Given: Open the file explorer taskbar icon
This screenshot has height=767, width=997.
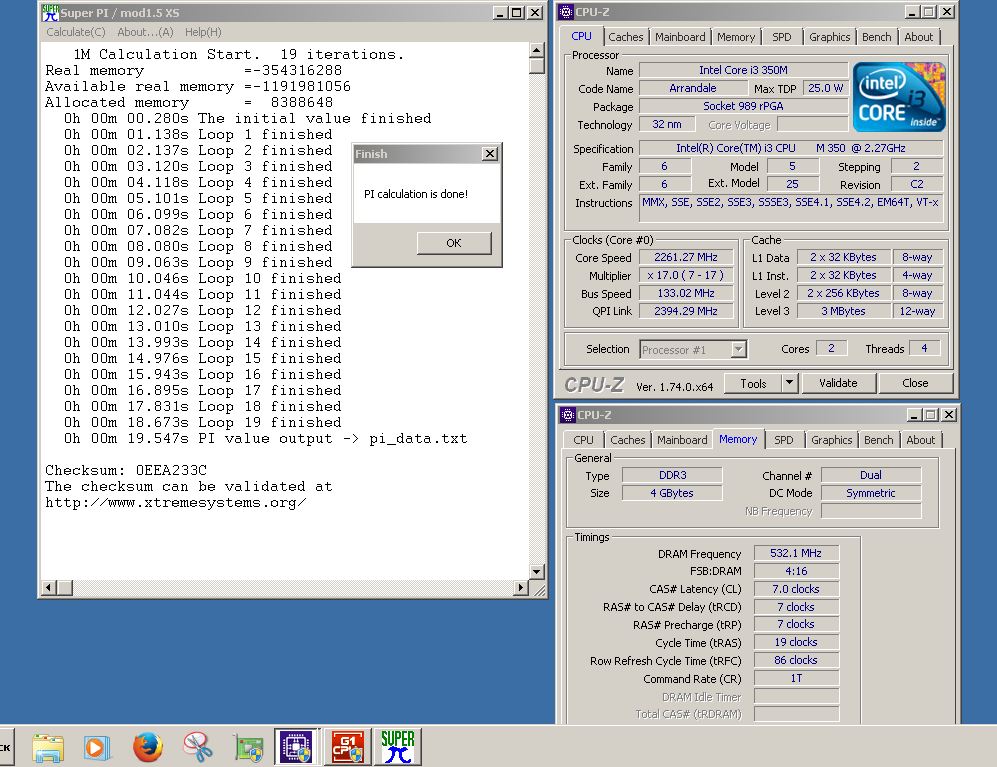Looking at the screenshot, I should click(x=48, y=747).
